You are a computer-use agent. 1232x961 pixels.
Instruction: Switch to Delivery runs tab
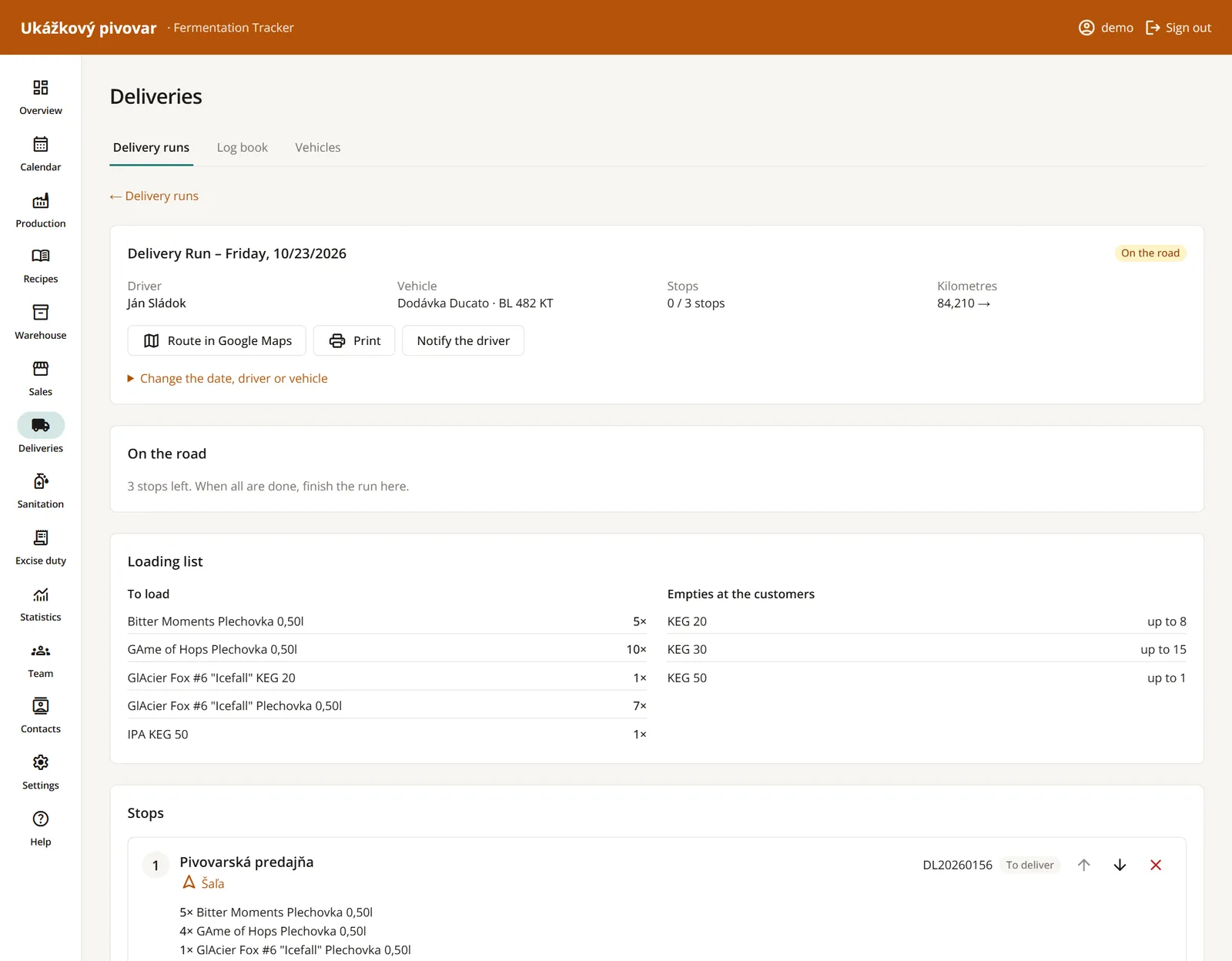(x=151, y=147)
